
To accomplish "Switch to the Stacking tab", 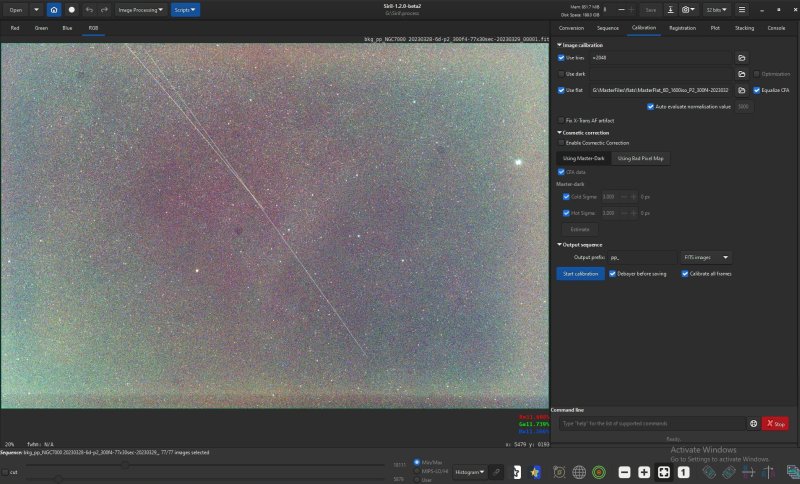I will (x=744, y=28).
